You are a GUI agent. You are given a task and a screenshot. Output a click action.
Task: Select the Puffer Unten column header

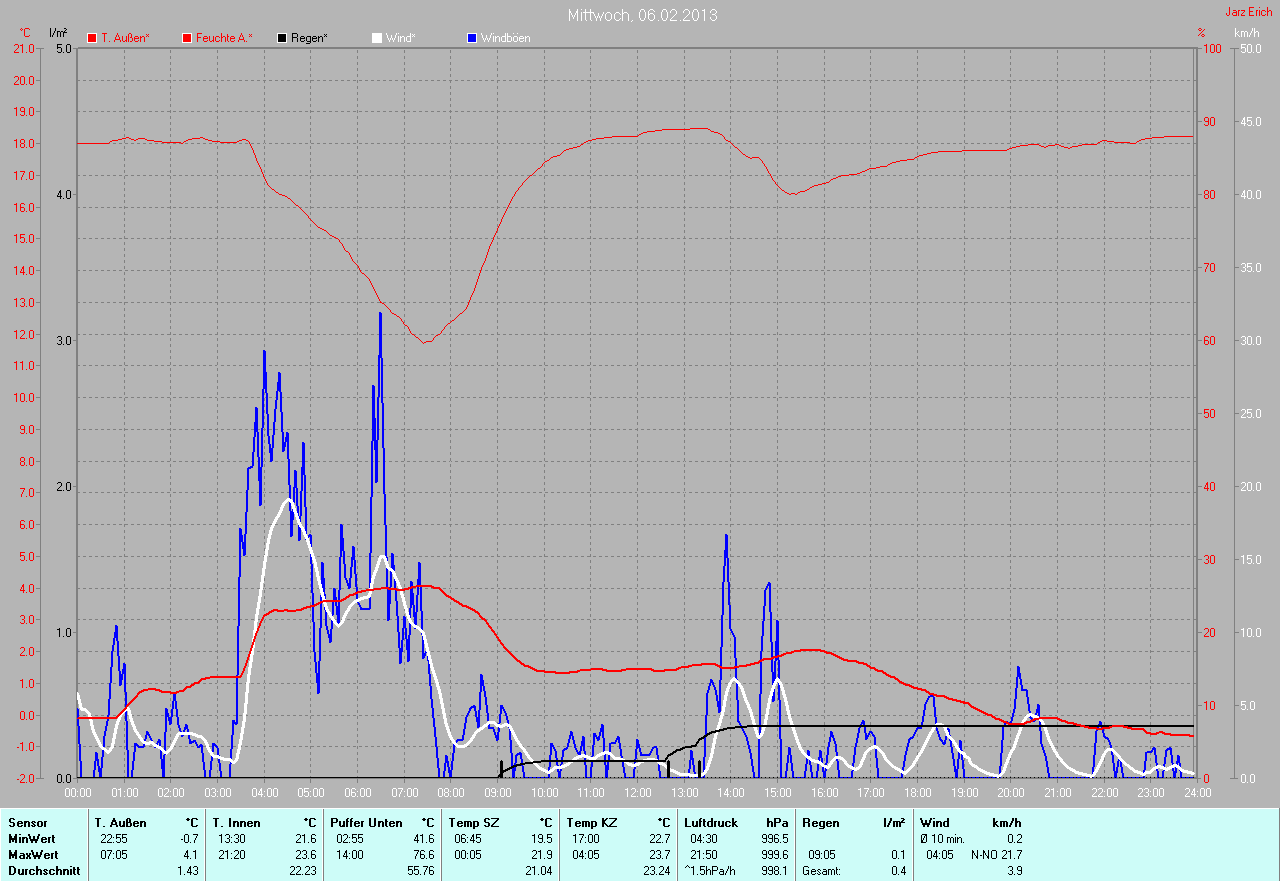point(366,823)
